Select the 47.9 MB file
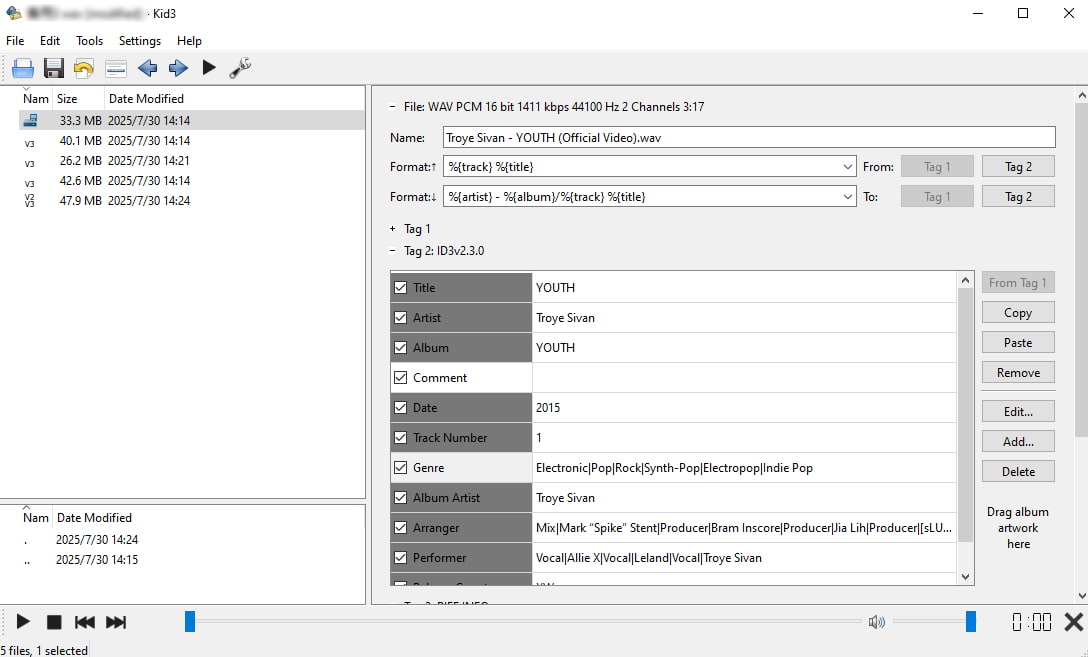This screenshot has height=657, width=1088. point(192,201)
